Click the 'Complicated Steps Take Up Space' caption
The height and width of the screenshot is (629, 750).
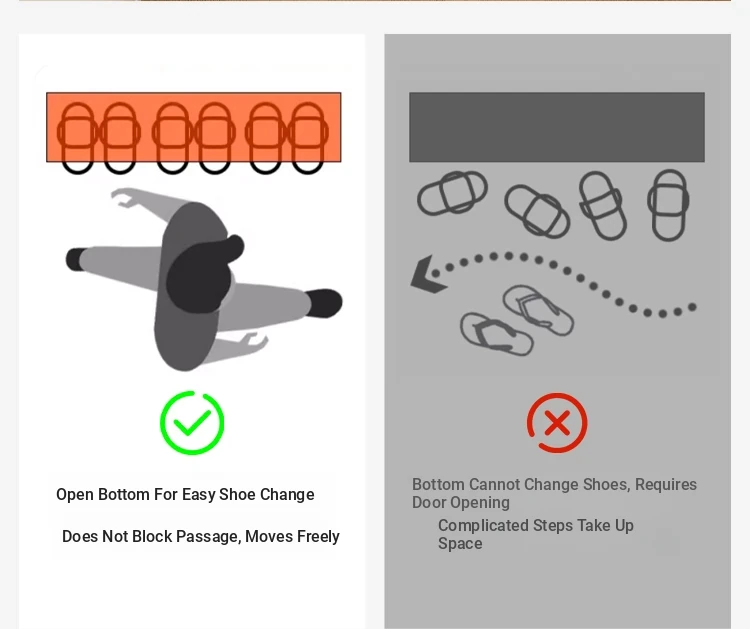[536, 534]
